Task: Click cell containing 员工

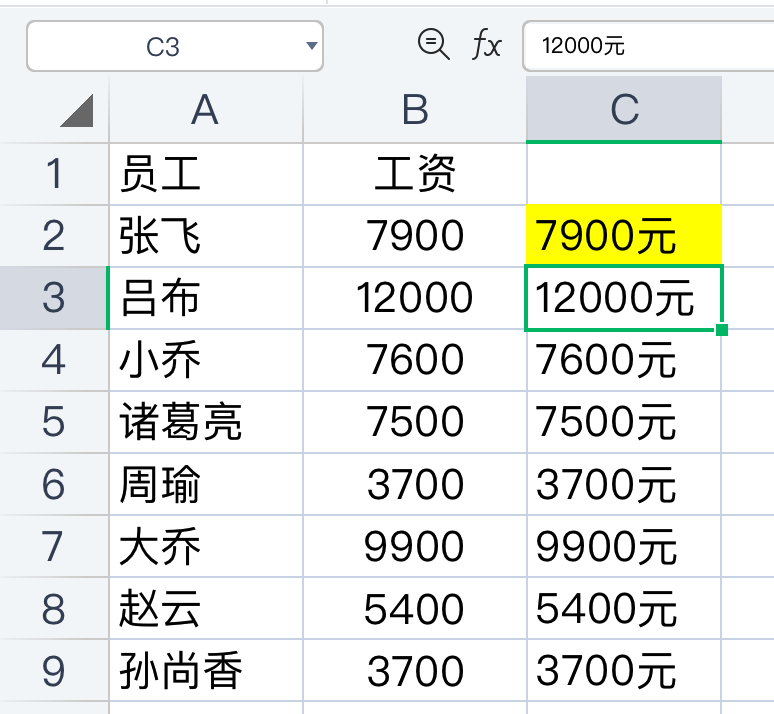Action: [206, 174]
